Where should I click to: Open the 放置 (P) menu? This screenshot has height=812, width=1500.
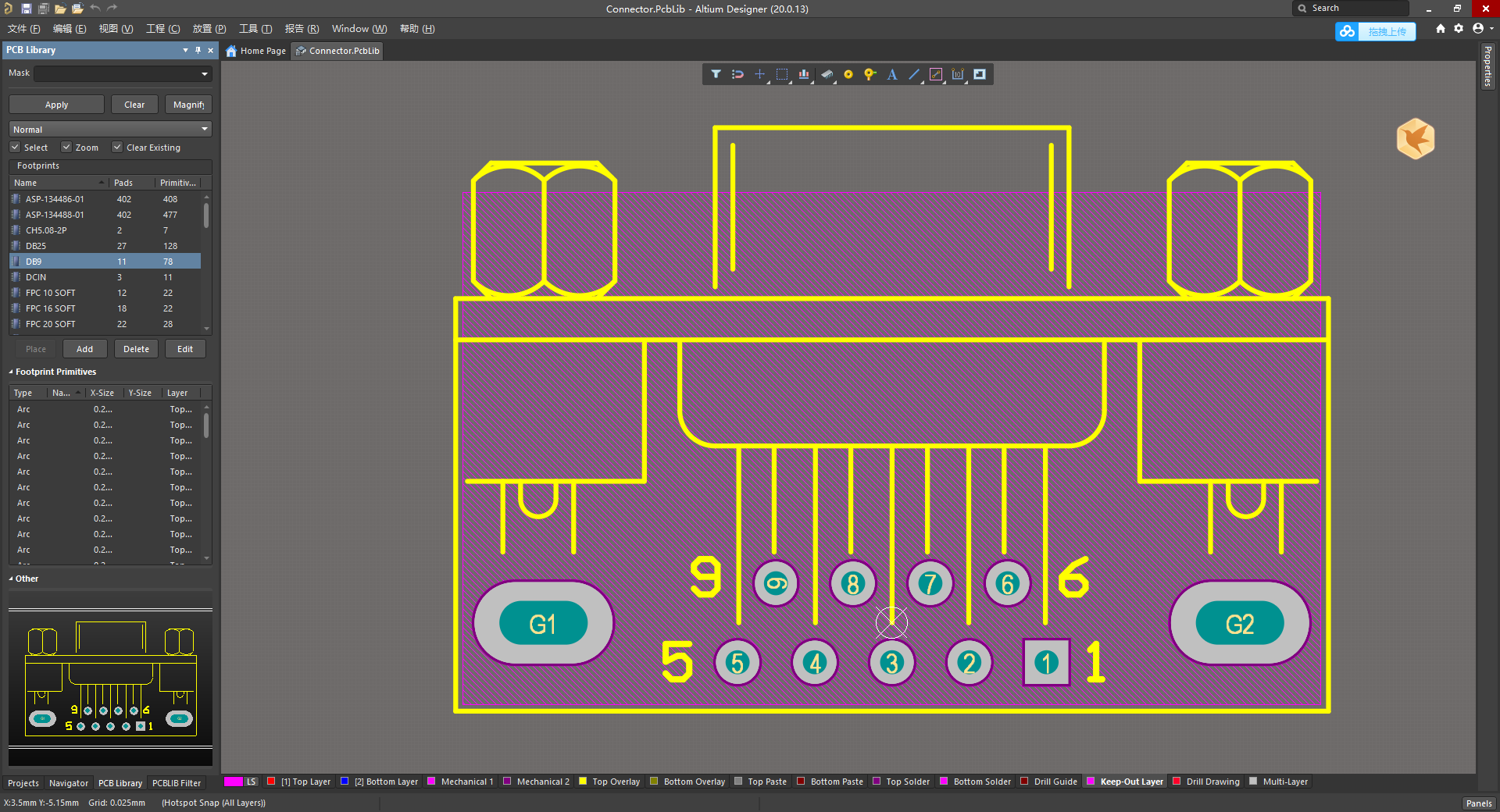209,29
